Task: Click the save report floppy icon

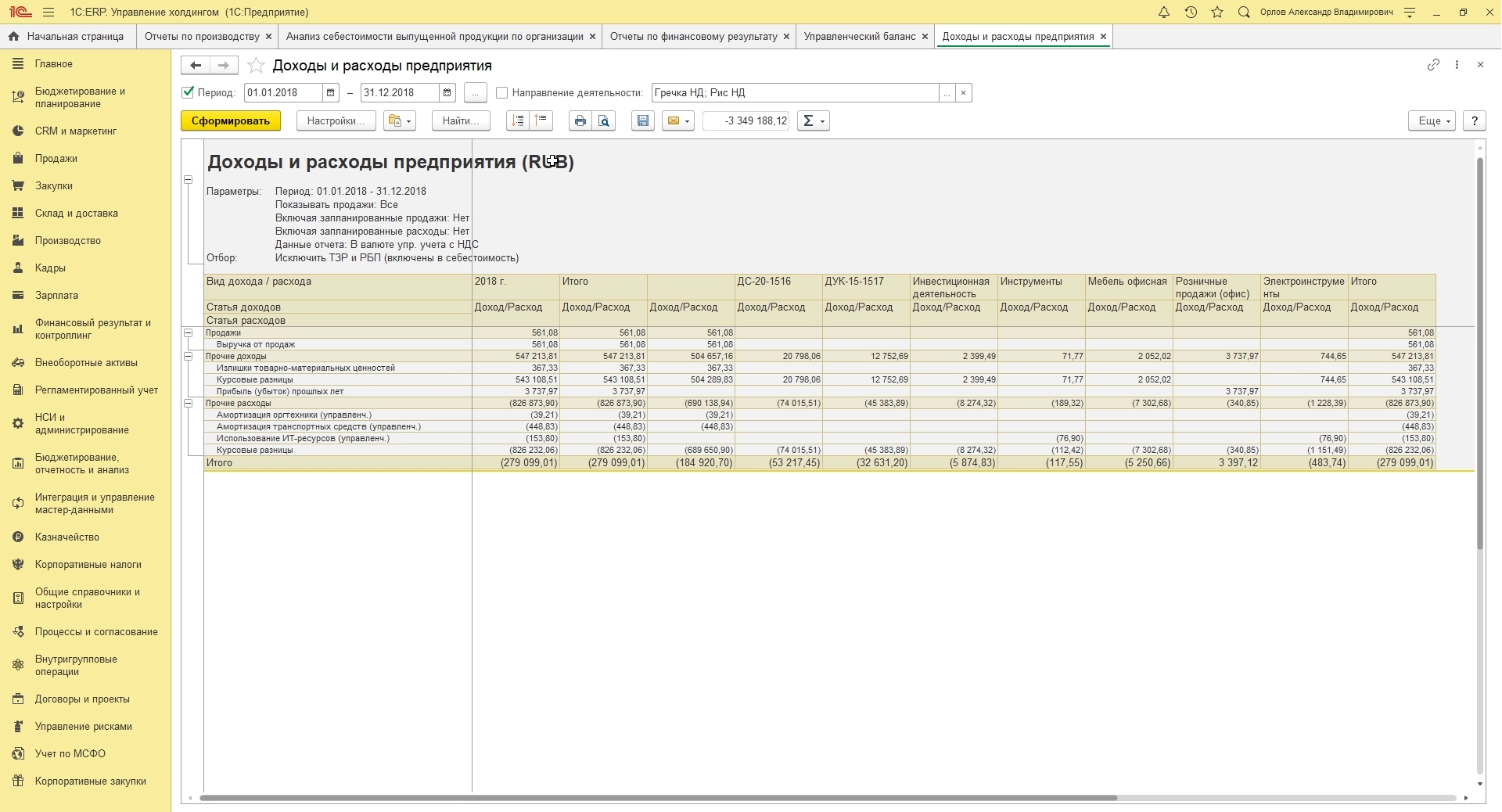Action: (643, 121)
